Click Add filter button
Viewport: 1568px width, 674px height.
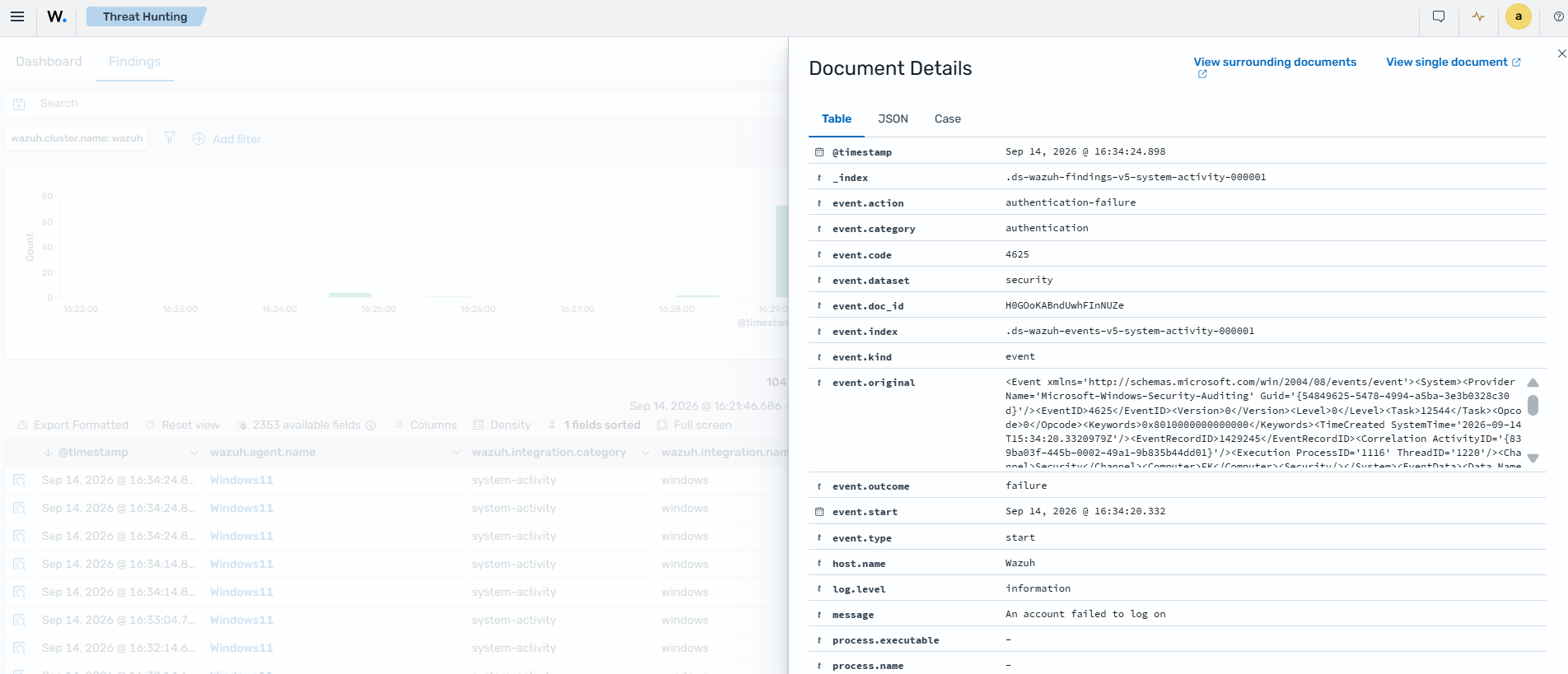(x=227, y=139)
